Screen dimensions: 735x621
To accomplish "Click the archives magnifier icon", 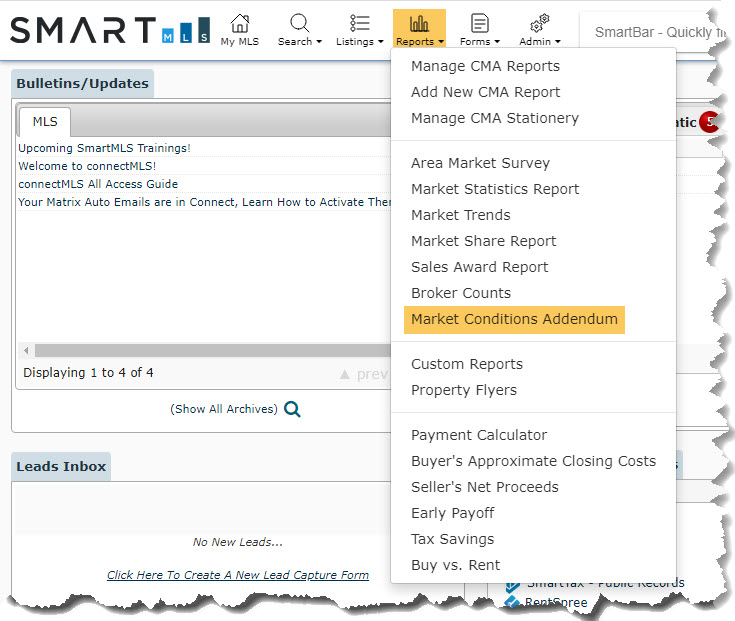I will tap(292, 409).
